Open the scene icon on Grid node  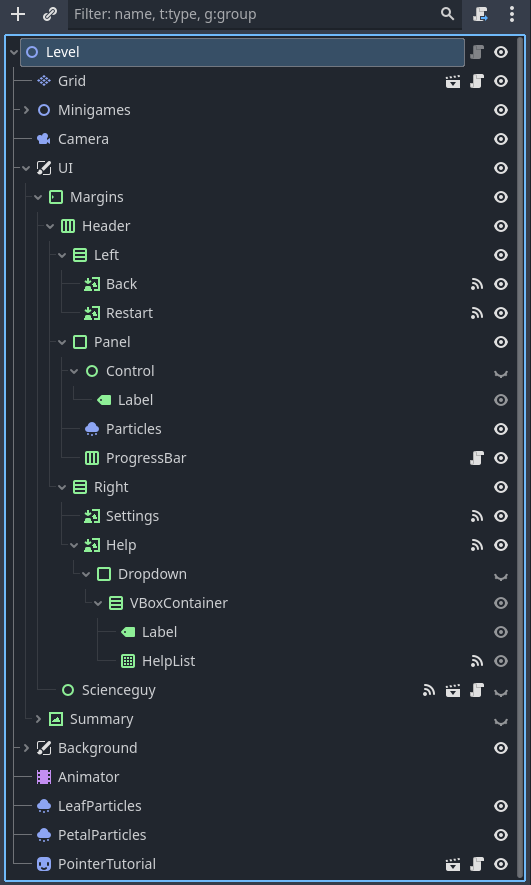tap(453, 81)
